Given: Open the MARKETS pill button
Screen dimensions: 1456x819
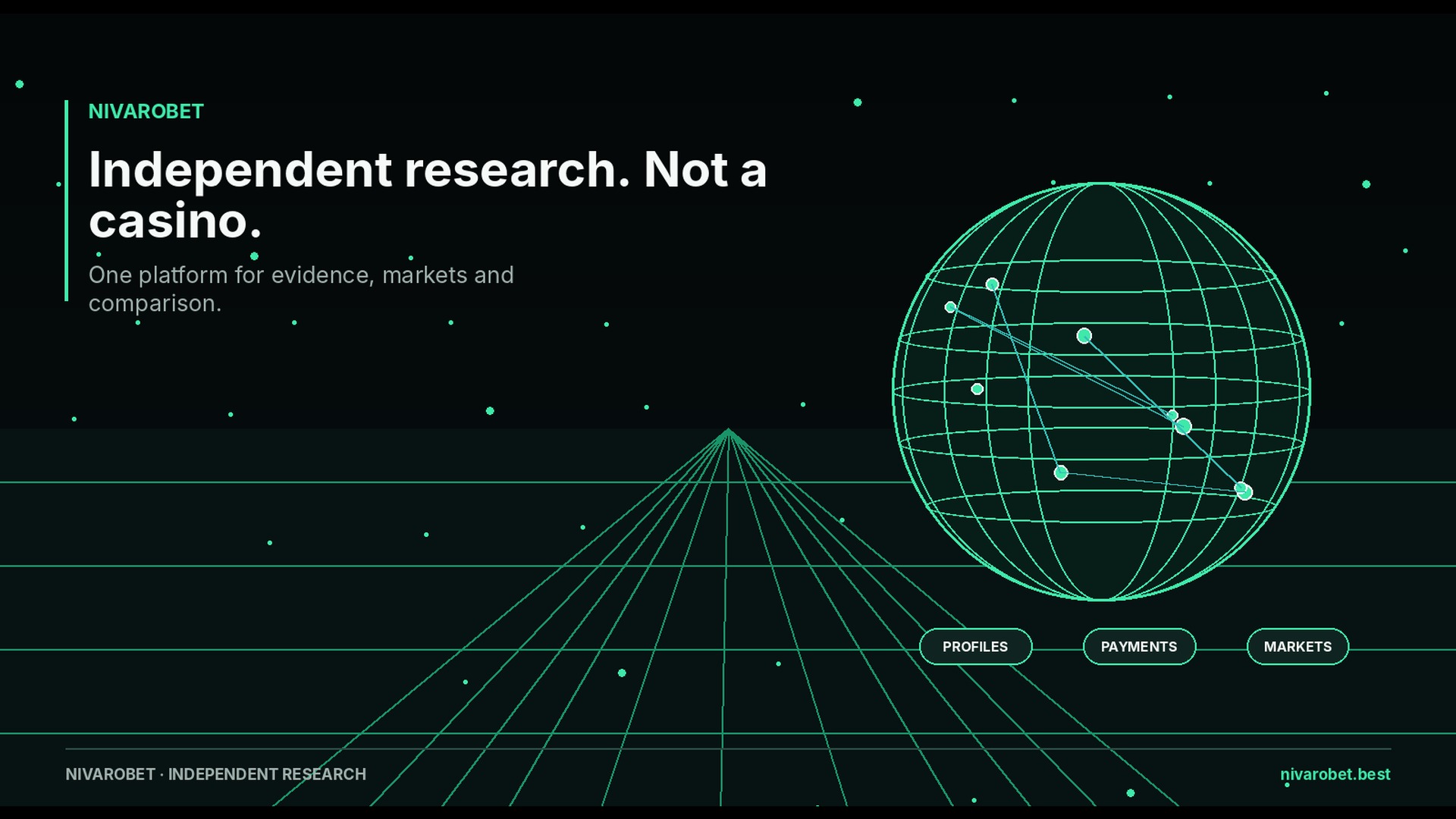Looking at the screenshot, I should tap(1298, 647).
